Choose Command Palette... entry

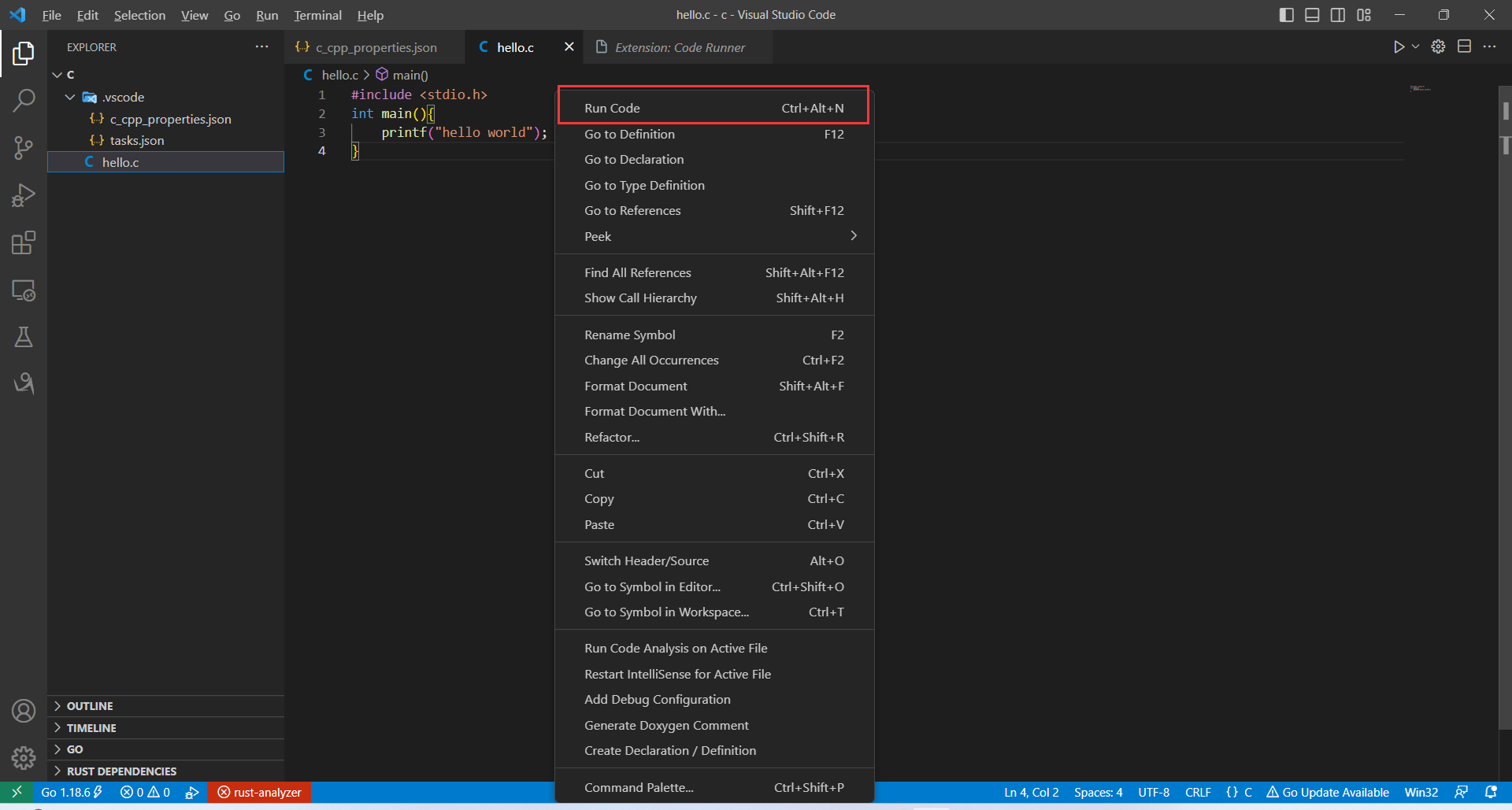coord(714,787)
